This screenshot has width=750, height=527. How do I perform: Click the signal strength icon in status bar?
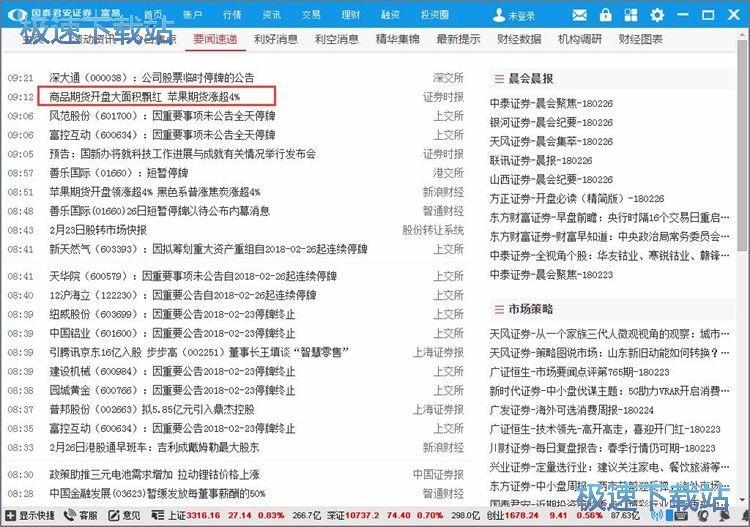657,516
